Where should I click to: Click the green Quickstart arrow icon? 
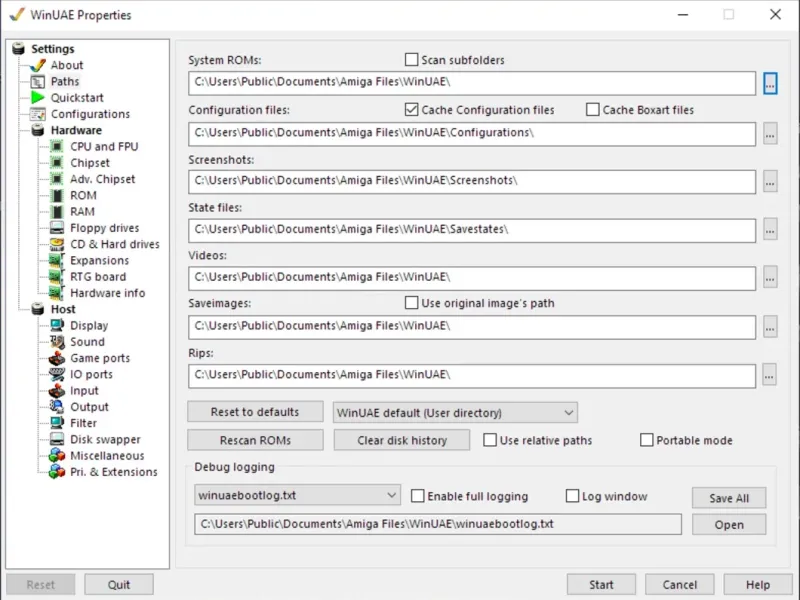pos(37,97)
